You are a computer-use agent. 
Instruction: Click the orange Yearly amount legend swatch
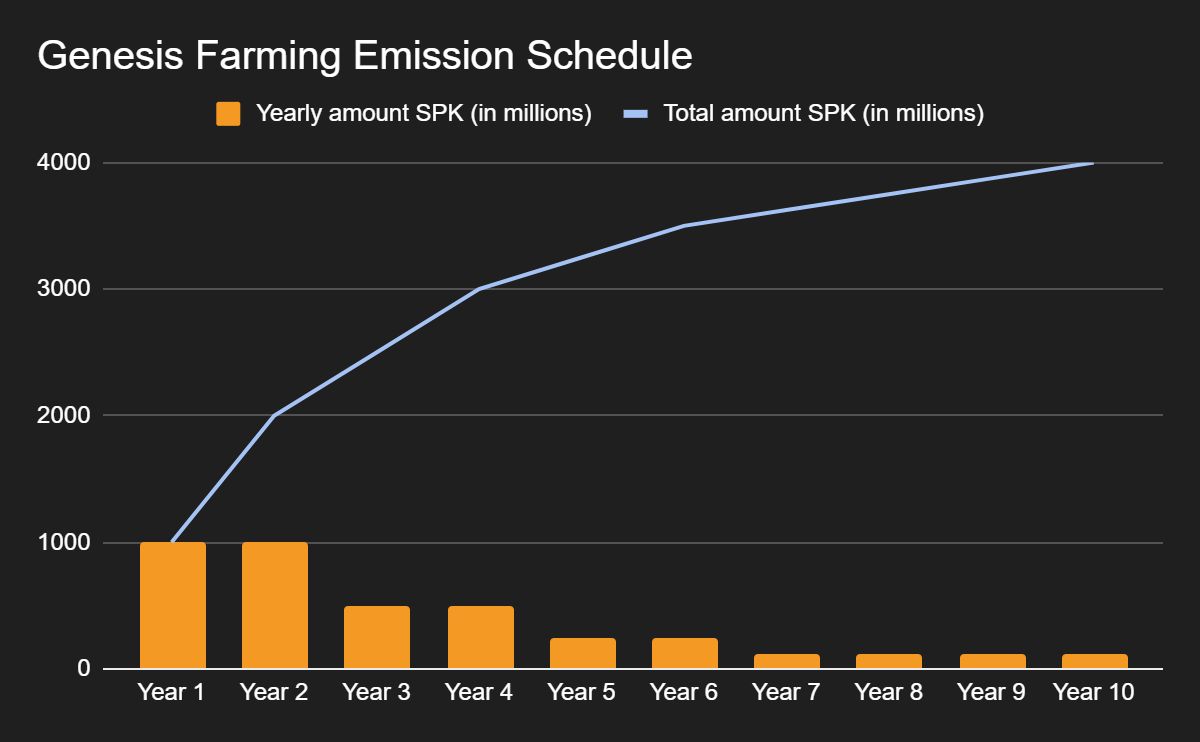(x=228, y=114)
